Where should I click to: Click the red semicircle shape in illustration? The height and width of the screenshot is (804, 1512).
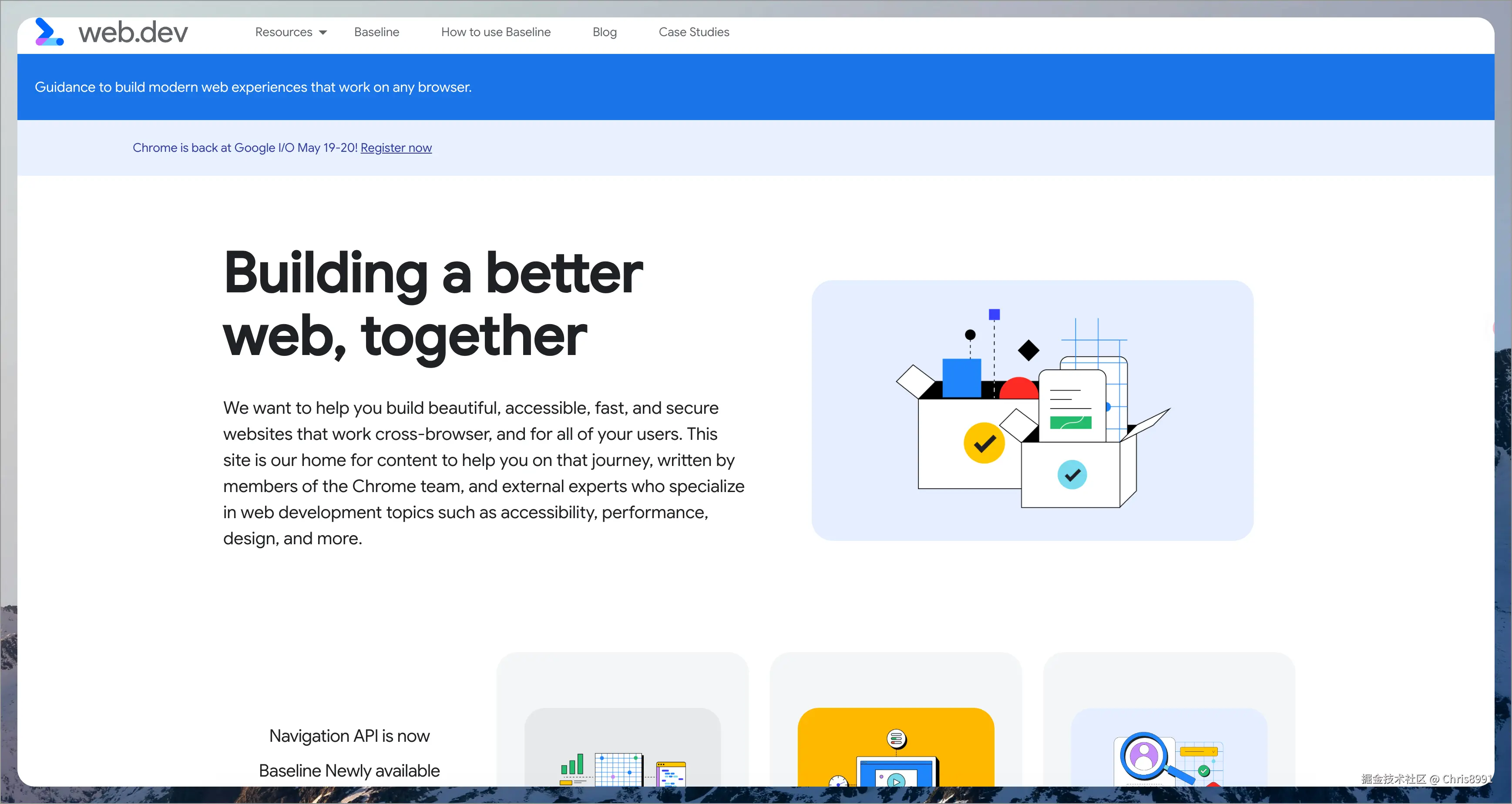point(1018,389)
